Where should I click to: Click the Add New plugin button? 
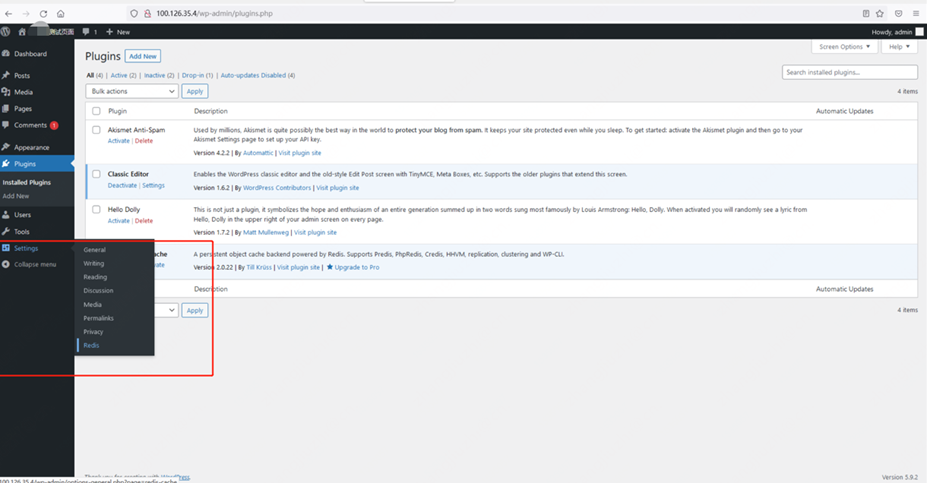coord(143,56)
